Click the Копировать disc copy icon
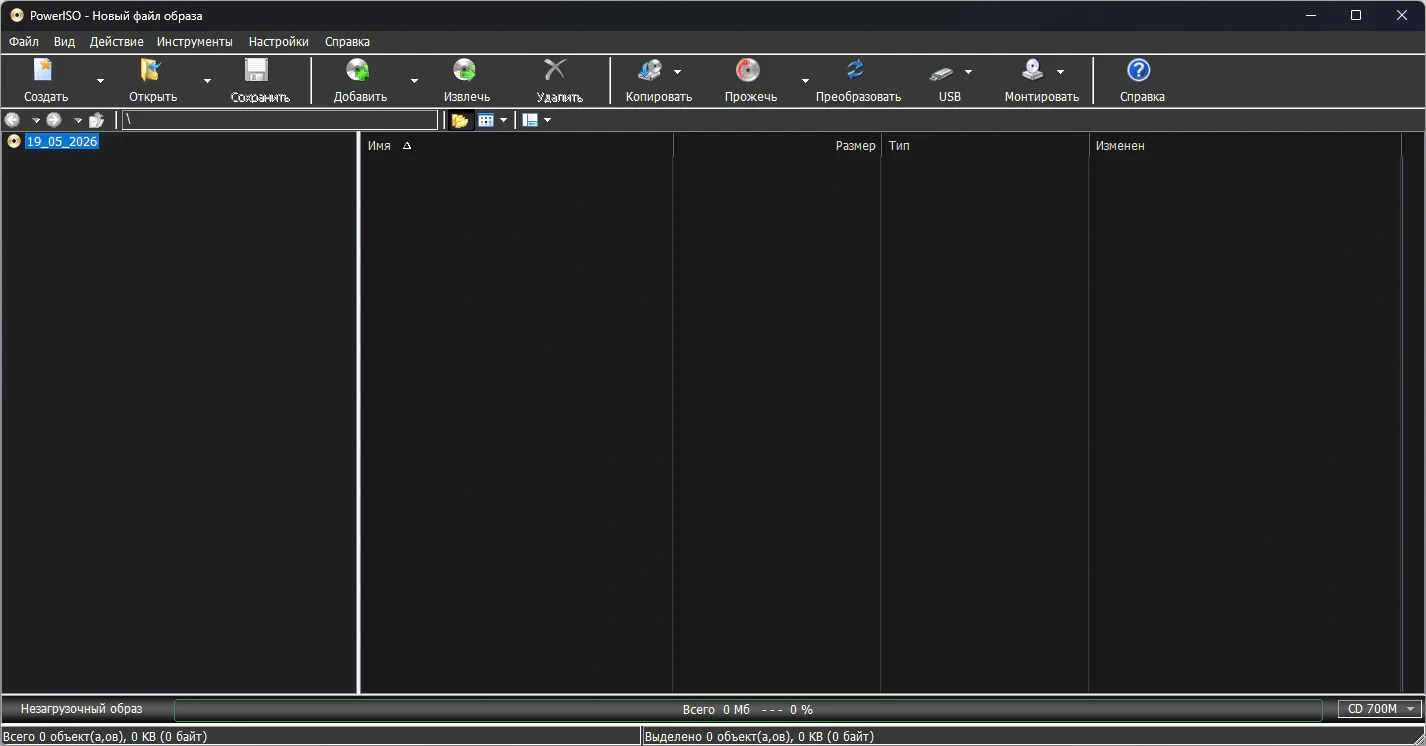 coord(650,70)
